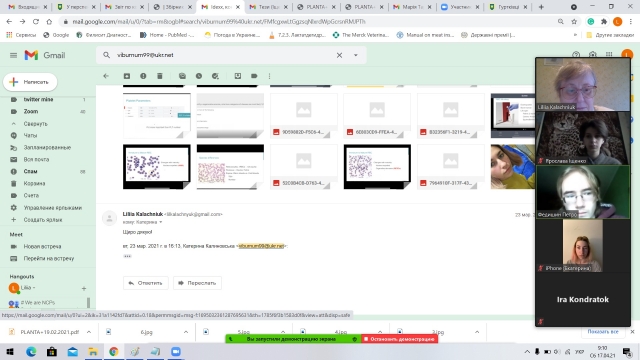640x360 pixels.
Task: Click the Forward button
Action: click(198, 283)
